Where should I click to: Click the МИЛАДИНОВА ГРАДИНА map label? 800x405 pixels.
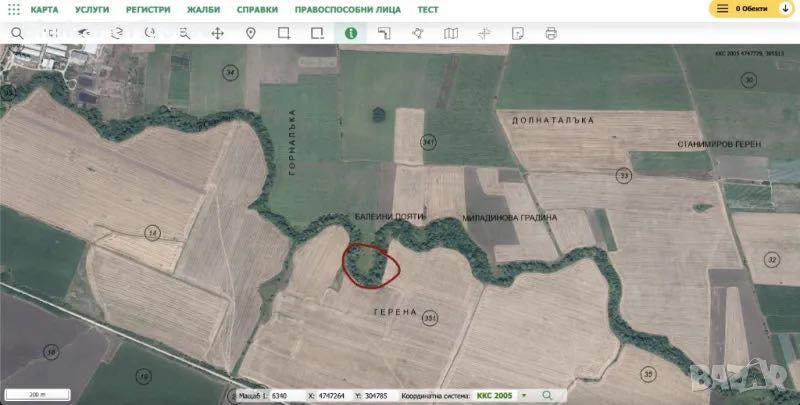[510, 218]
